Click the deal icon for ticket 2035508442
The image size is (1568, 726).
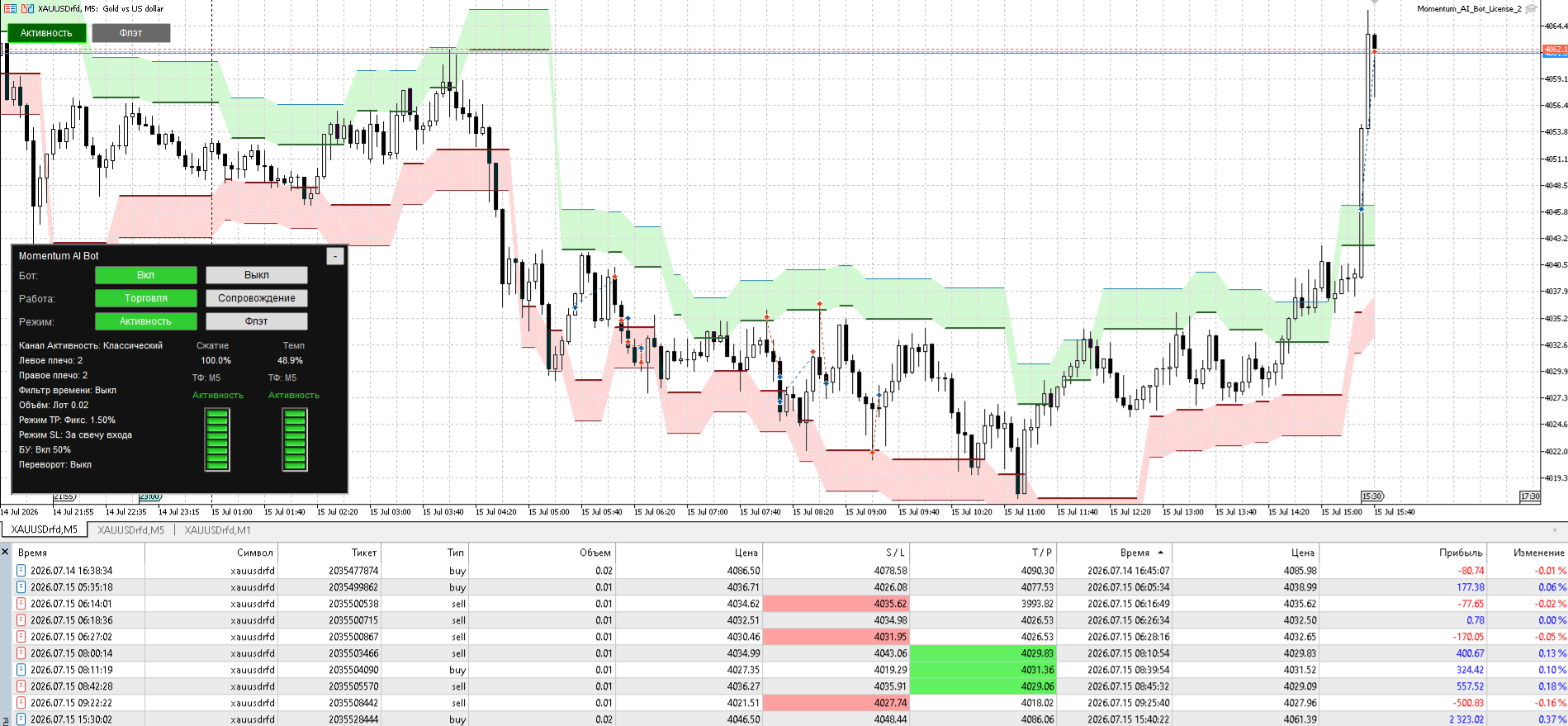click(x=21, y=703)
